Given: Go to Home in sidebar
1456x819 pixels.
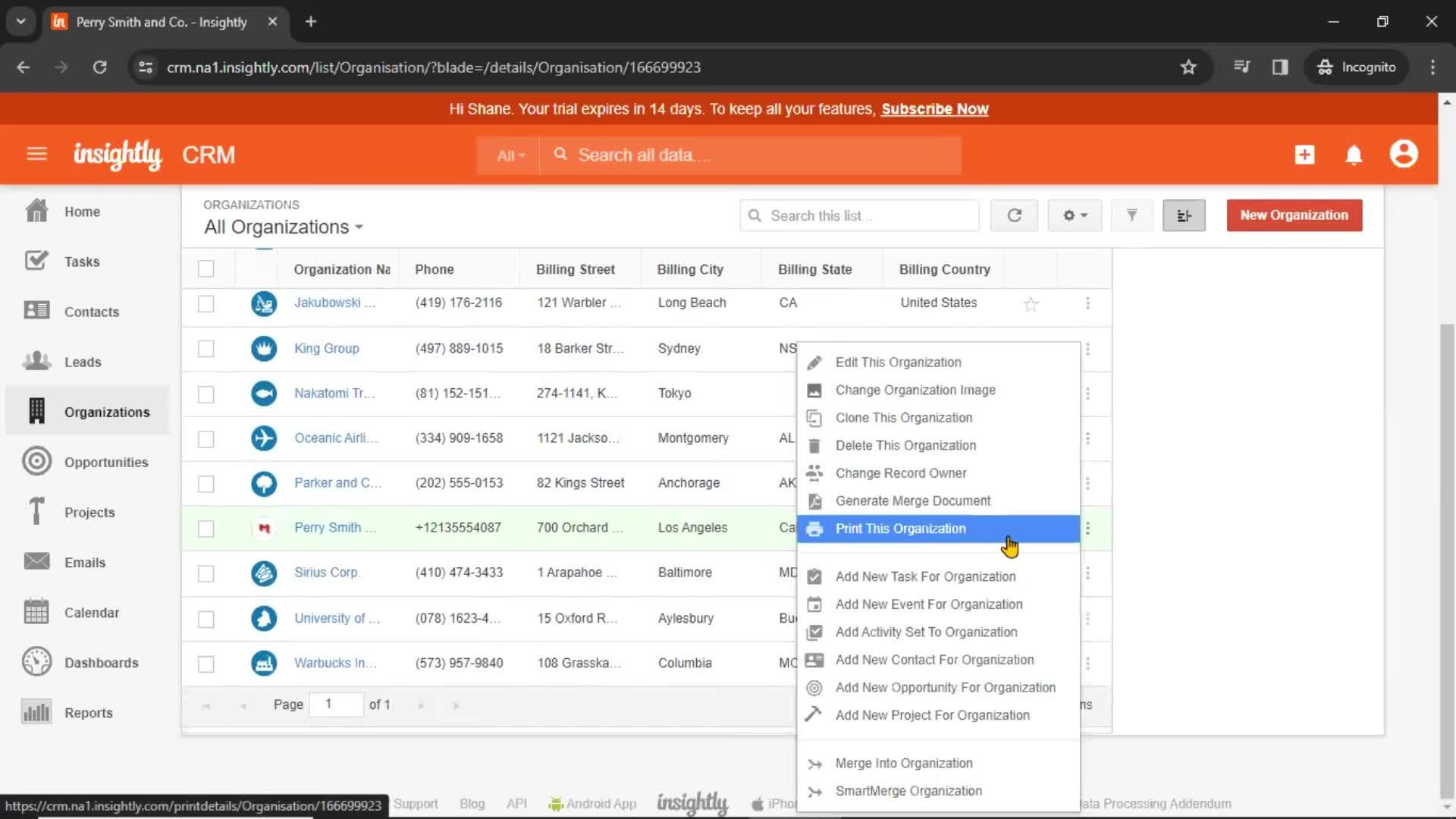Looking at the screenshot, I should [x=82, y=212].
